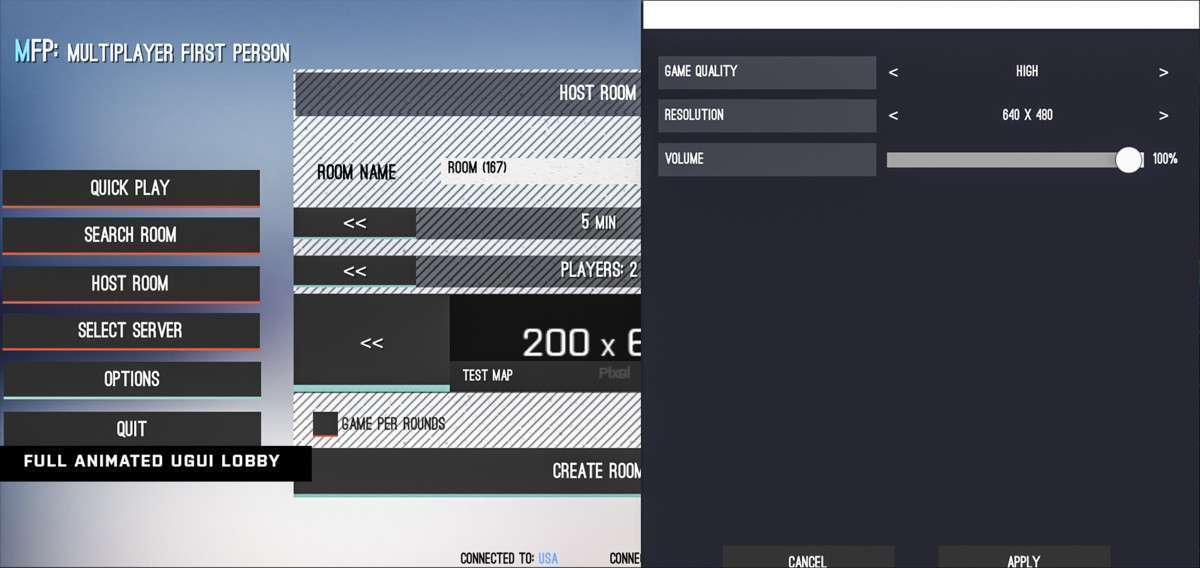Click the USA connected server link
1200x568 pixels.
click(548, 558)
